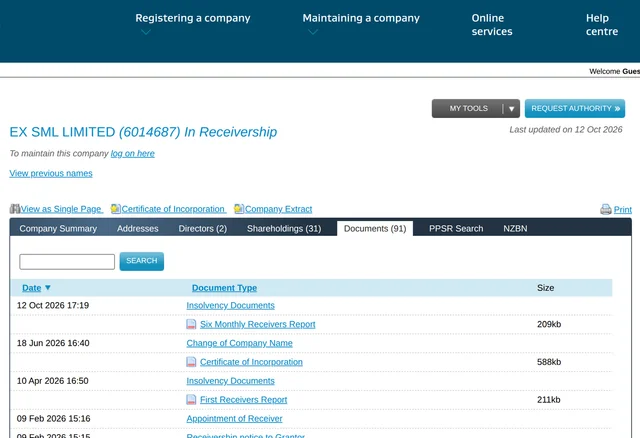Viewport: 640px width, 438px height.
Task: Open Insolvency Documents dated 12 Oct 2026
Action: coord(231,305)
